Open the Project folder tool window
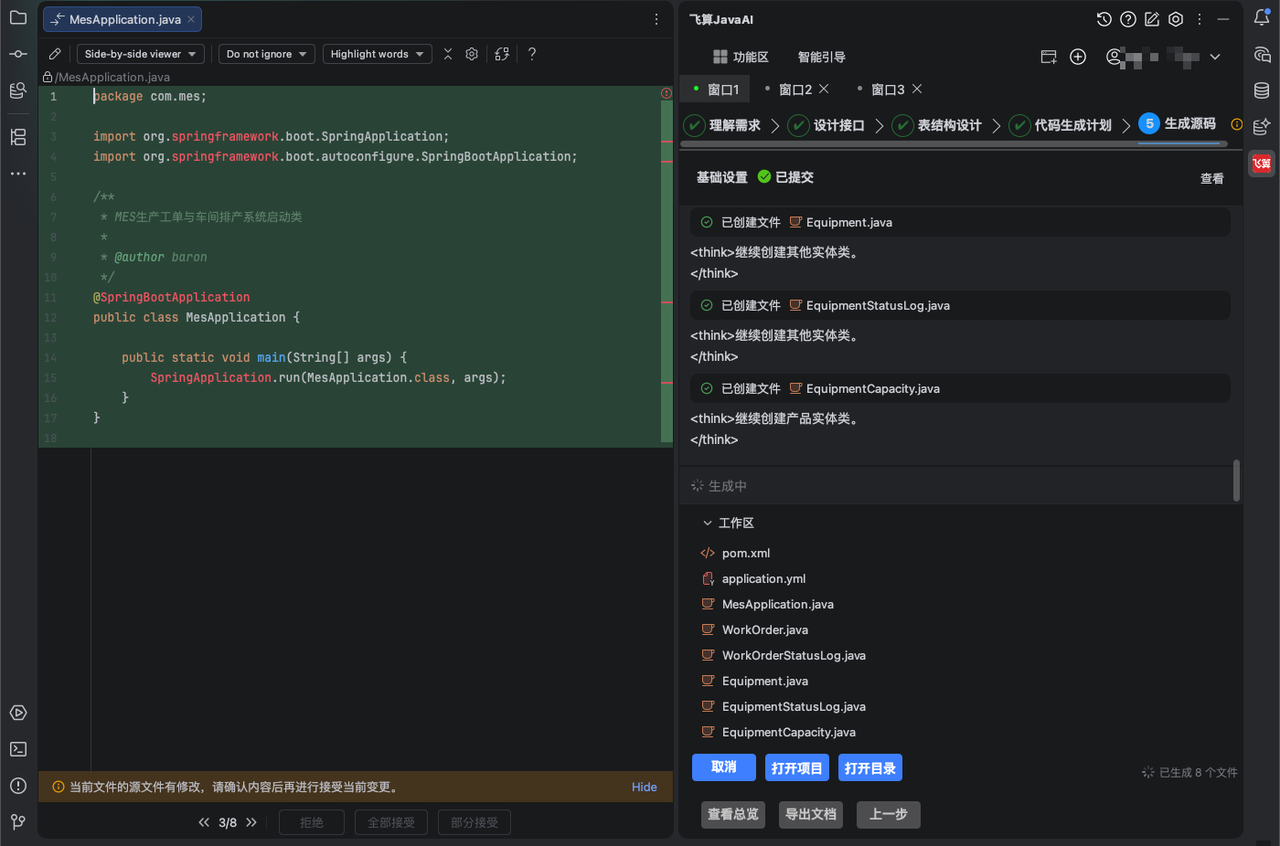This screenshot has width=1280, height=846. (x=18, y=18)
